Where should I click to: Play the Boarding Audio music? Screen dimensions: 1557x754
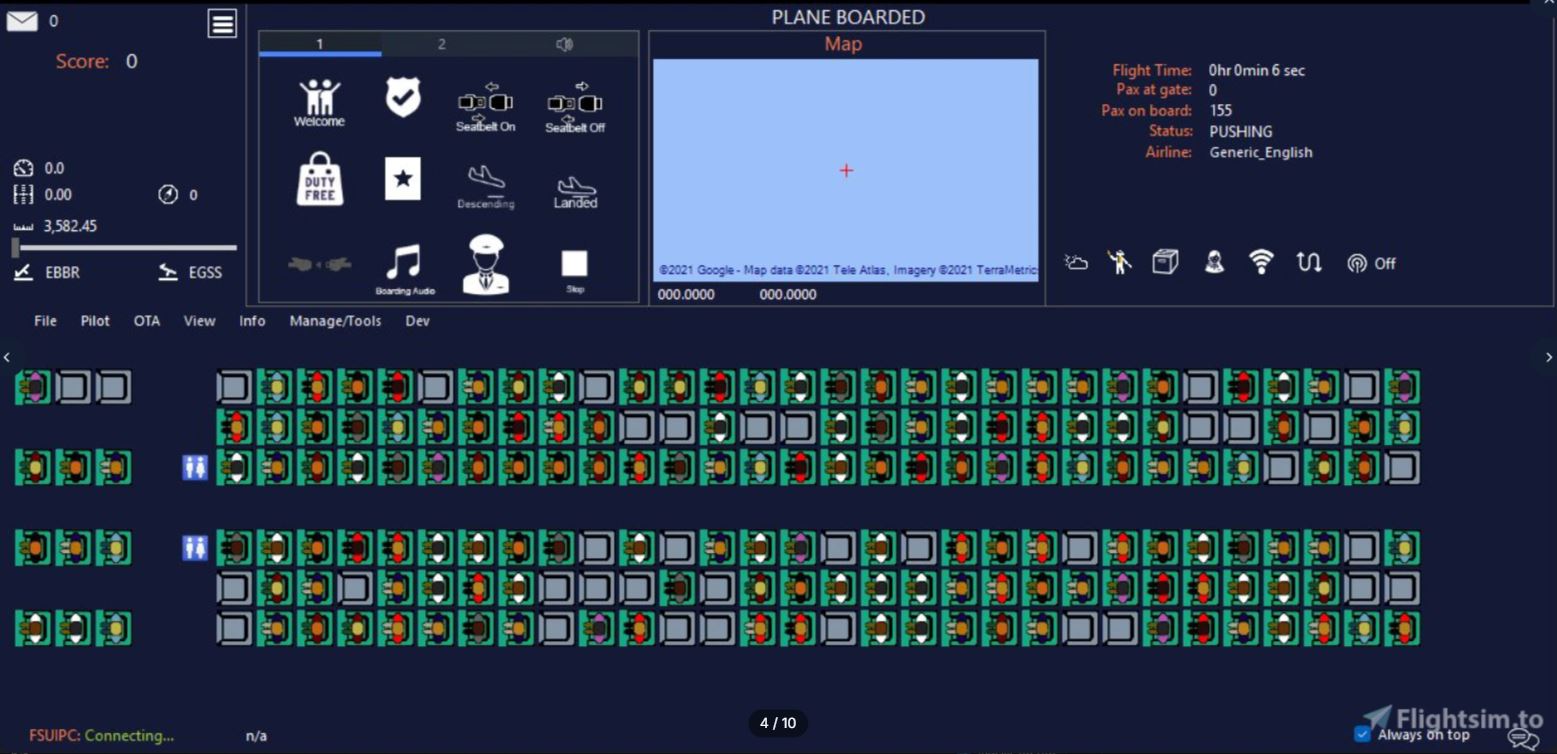(404, 268)
